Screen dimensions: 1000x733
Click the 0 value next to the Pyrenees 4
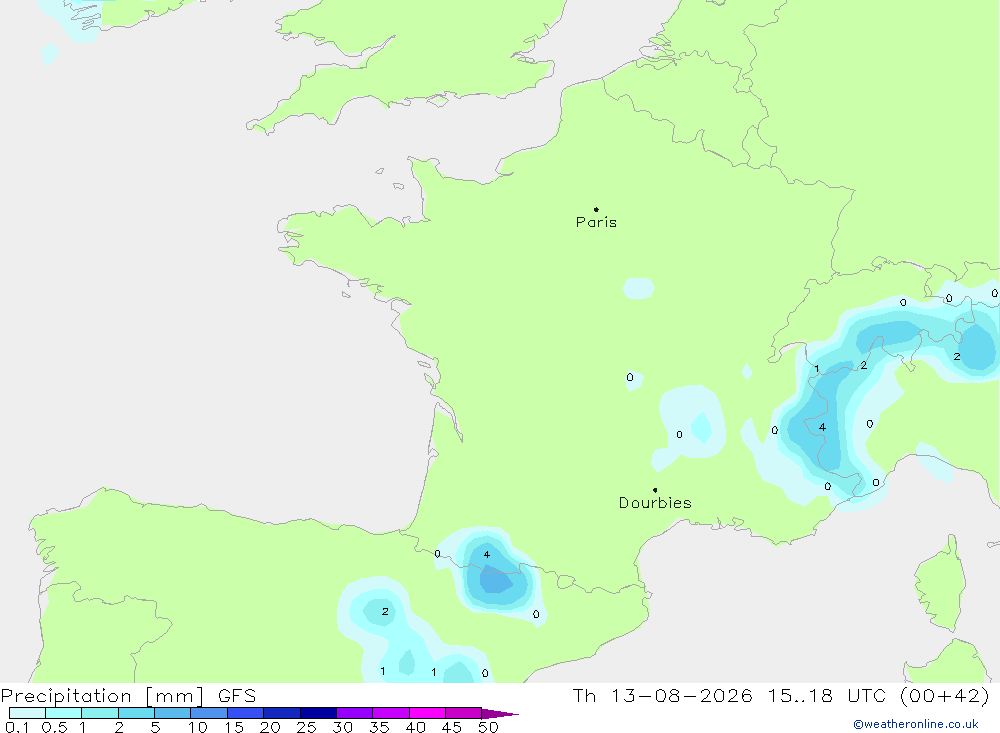point(437,554)
